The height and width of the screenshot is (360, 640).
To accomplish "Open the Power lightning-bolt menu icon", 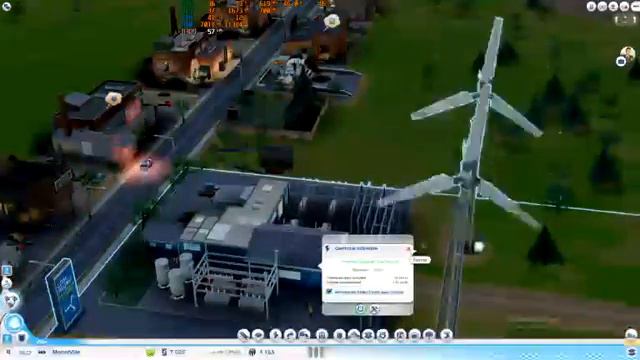I will (x=276, y=335).
